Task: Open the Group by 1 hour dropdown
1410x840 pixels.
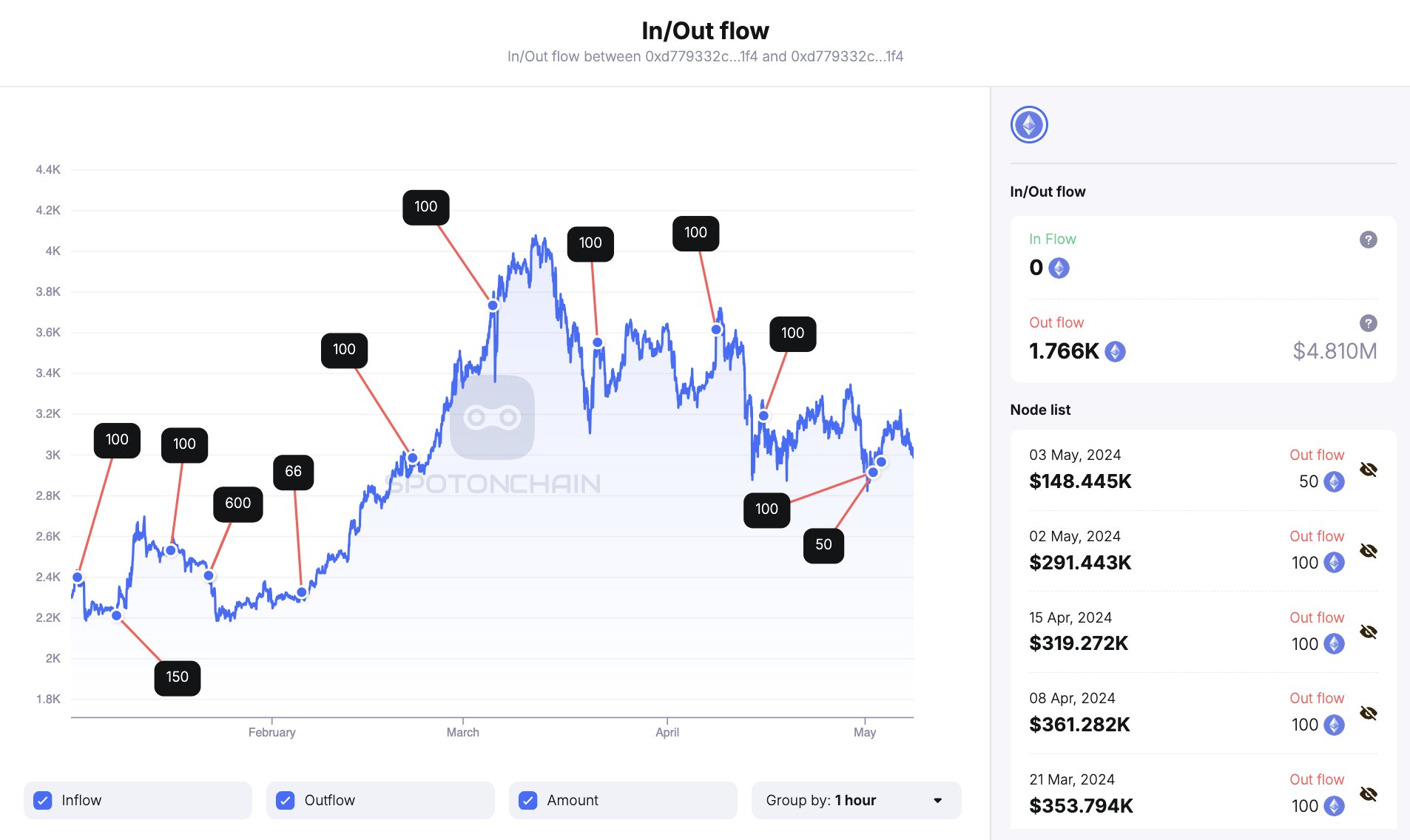Action: [856, 800]
